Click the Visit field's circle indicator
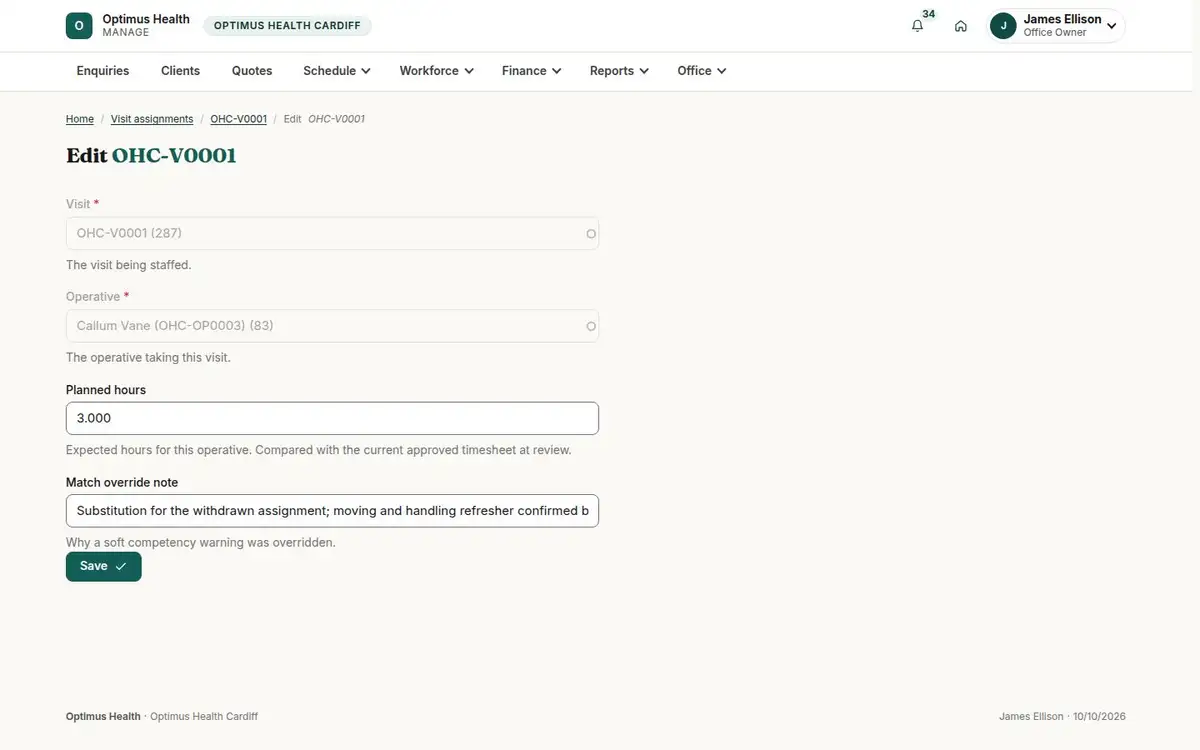 click(x=591, y=234)
